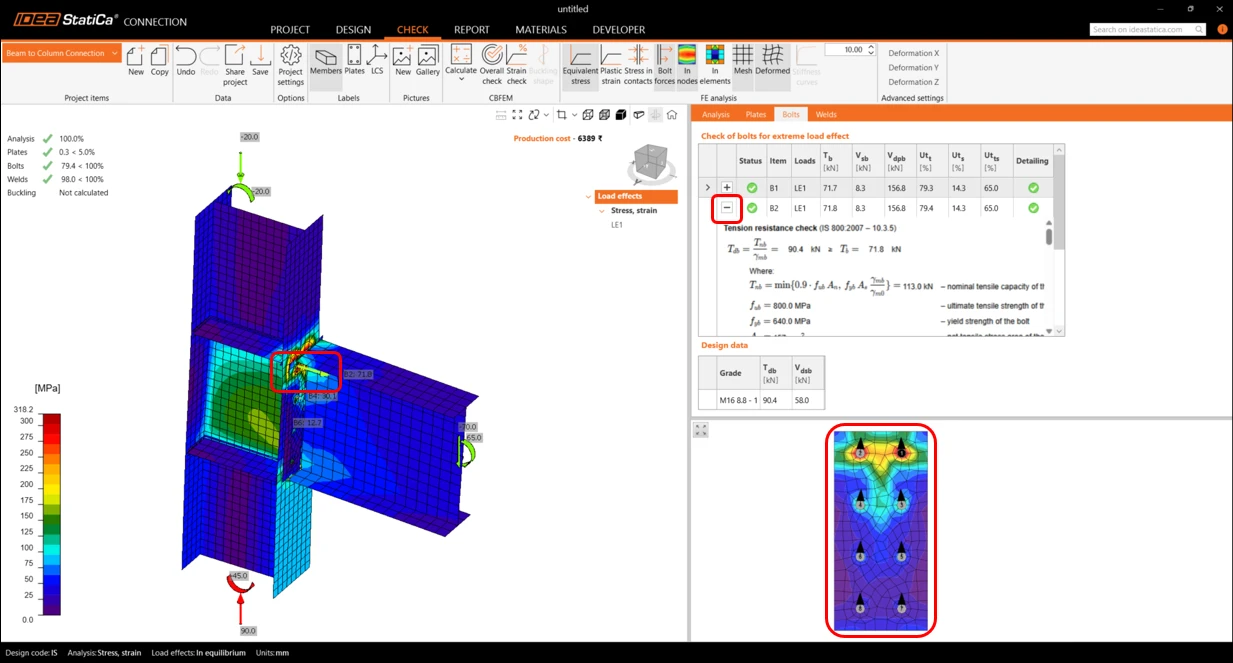Show LCS labels
1233x663 pixels.
point(377,60)
